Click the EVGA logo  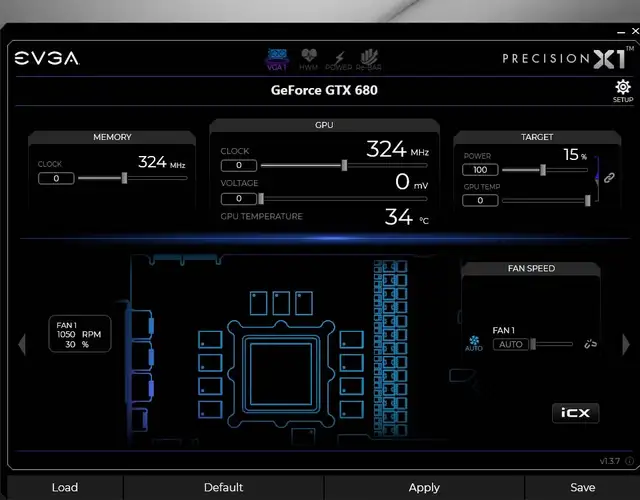(45, 58)
